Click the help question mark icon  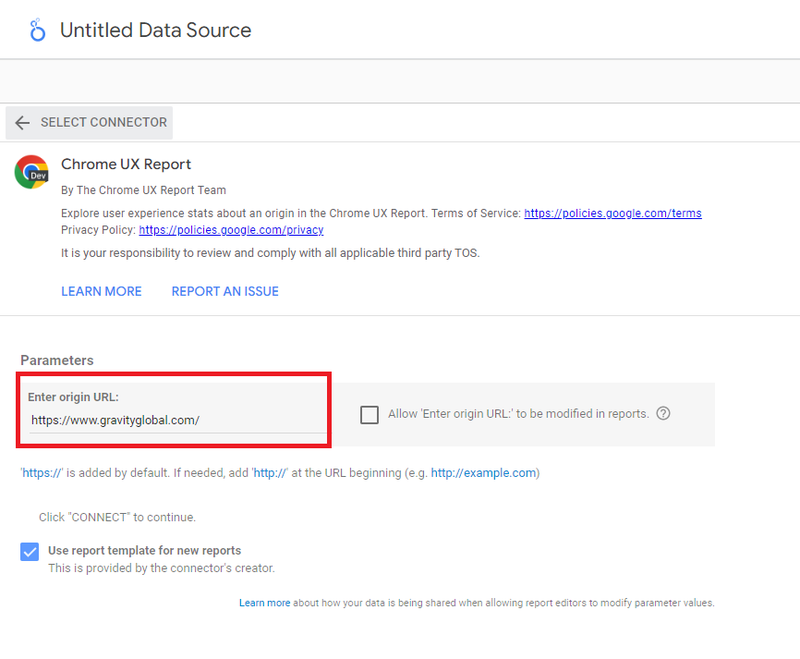point(663,413)
